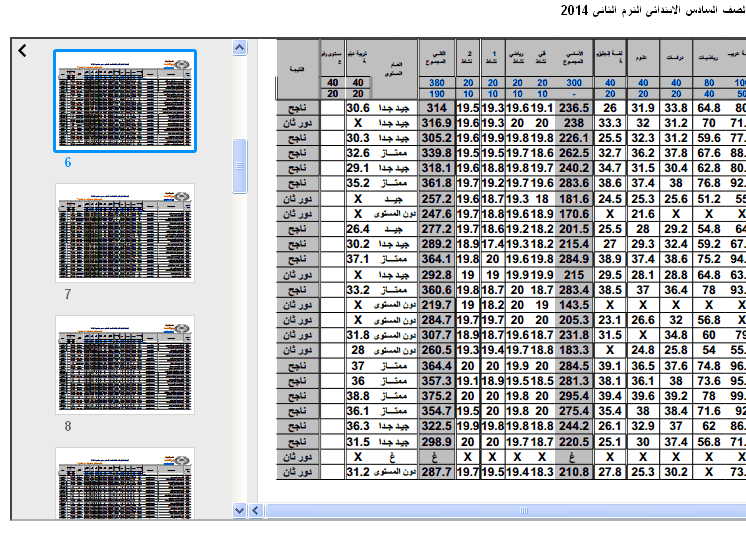This screenshot has height=534, width=746.
Task: Click religion score cell 37.1
Action: tap(358, 259)
